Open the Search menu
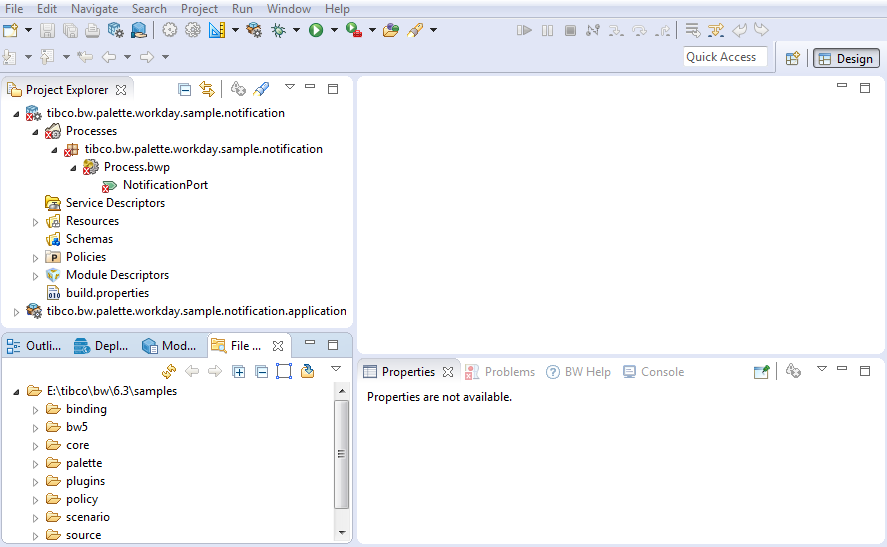The image size is (887, 547). pos(149,9)
